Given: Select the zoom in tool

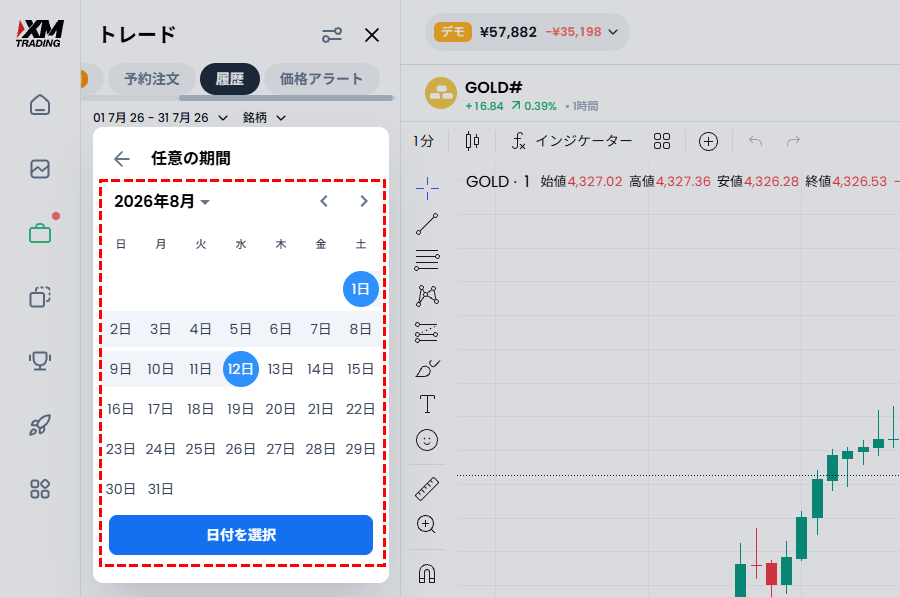Looking at the screenshot, I should pos(426,524).
